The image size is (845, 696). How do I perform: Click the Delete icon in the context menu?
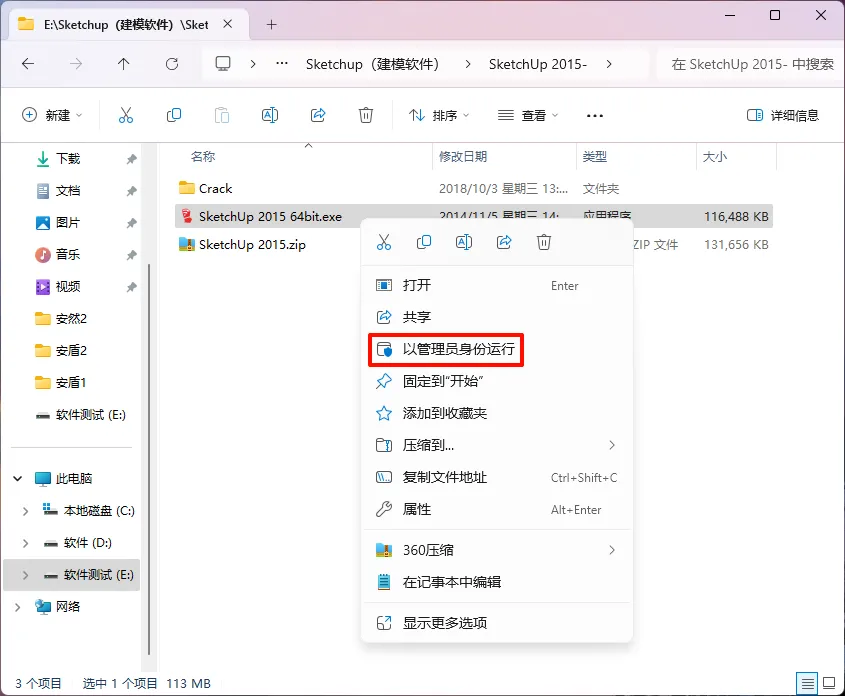(x=544, y=242)
